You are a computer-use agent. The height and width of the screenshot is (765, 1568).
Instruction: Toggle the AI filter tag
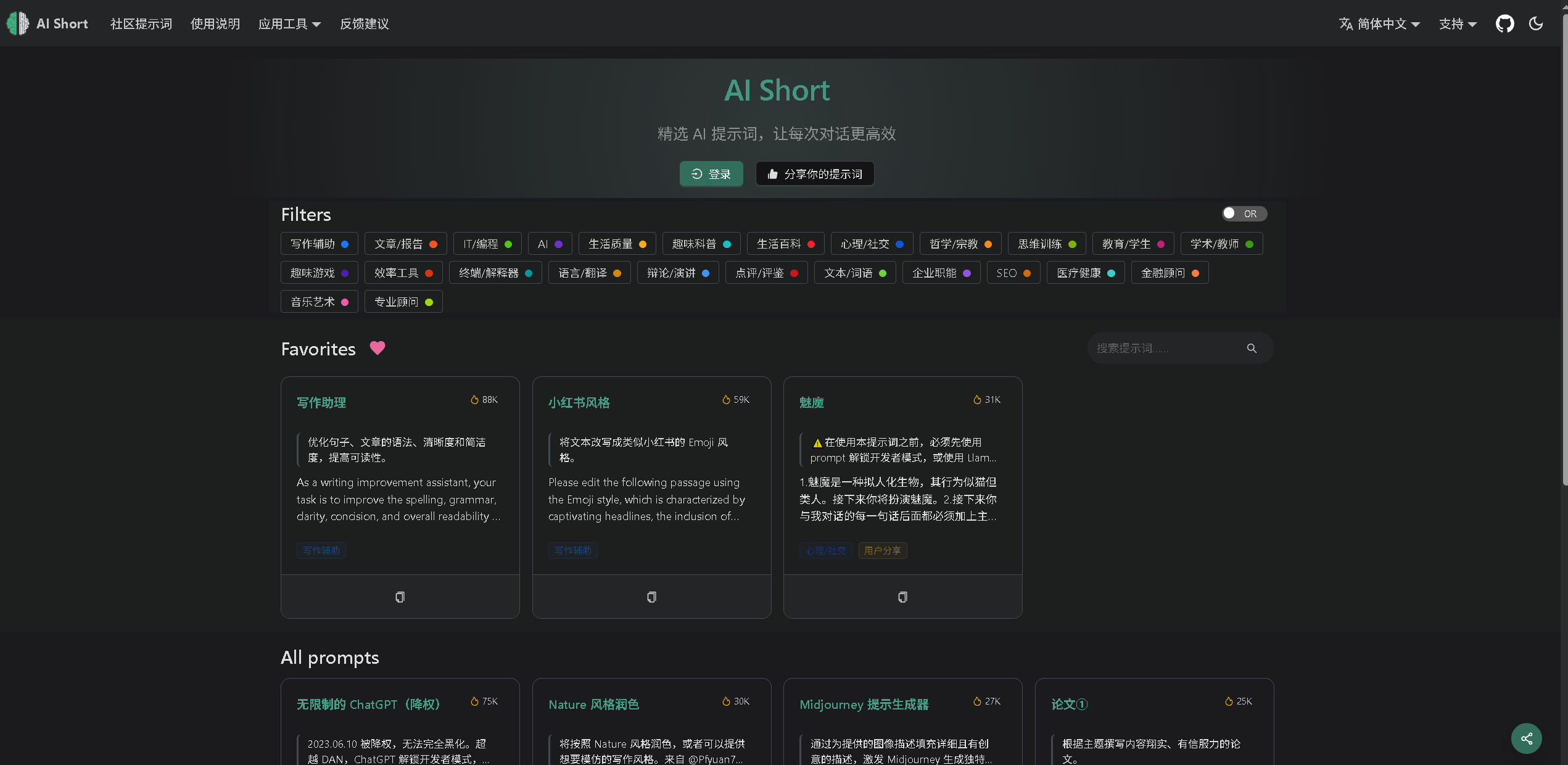tap(550, 244)
